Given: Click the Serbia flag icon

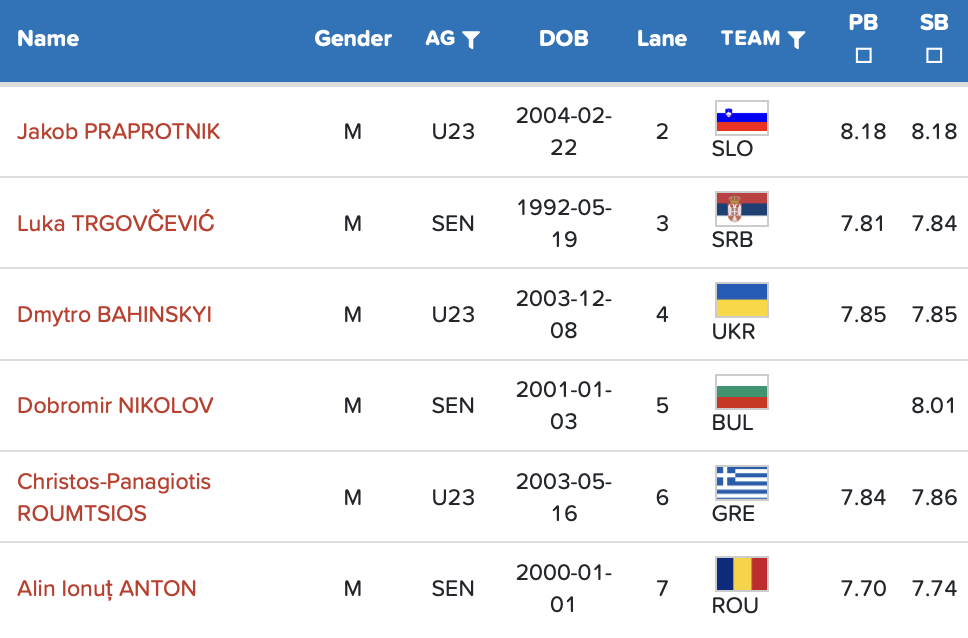Looking at the screenshot, I should (x=742, y=209).
